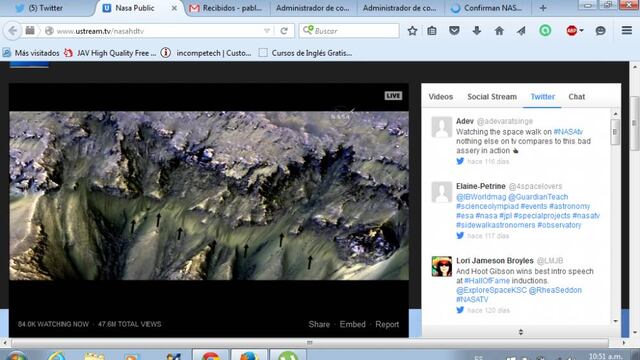Open the bookmarks list clipboard icon
Screen dimensions: 640x360
coord(432,31)
